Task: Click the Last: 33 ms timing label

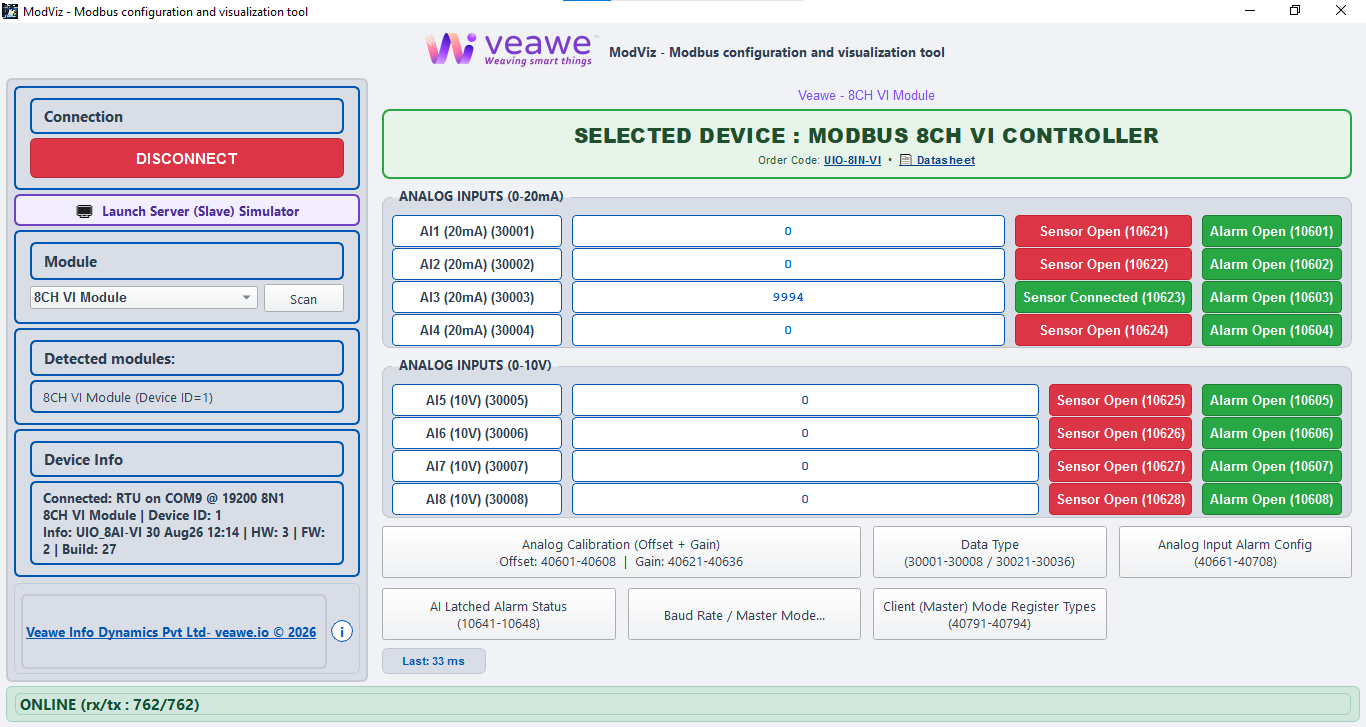Action: (434, 661)
